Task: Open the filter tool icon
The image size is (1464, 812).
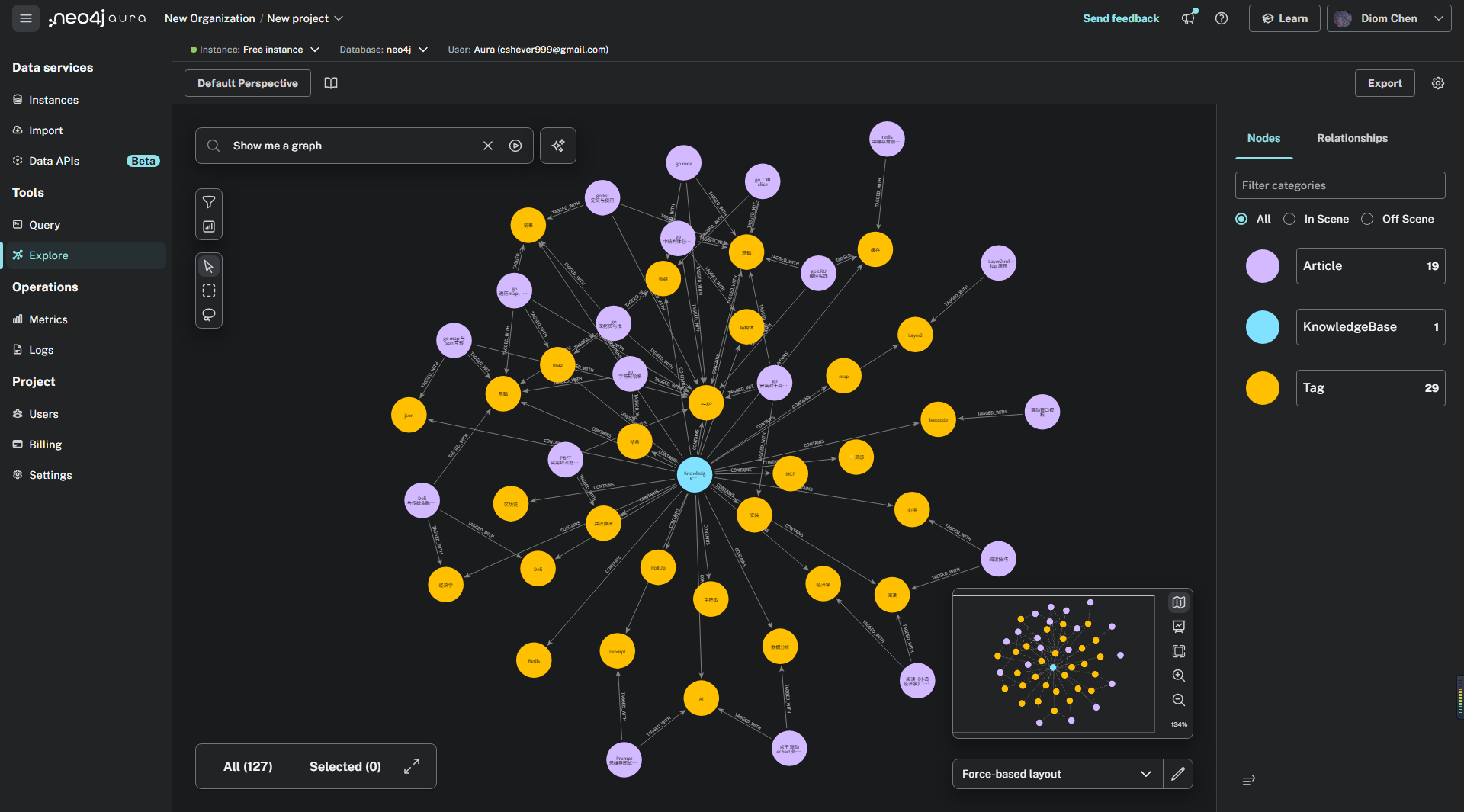Action: (x=209, y=202)
